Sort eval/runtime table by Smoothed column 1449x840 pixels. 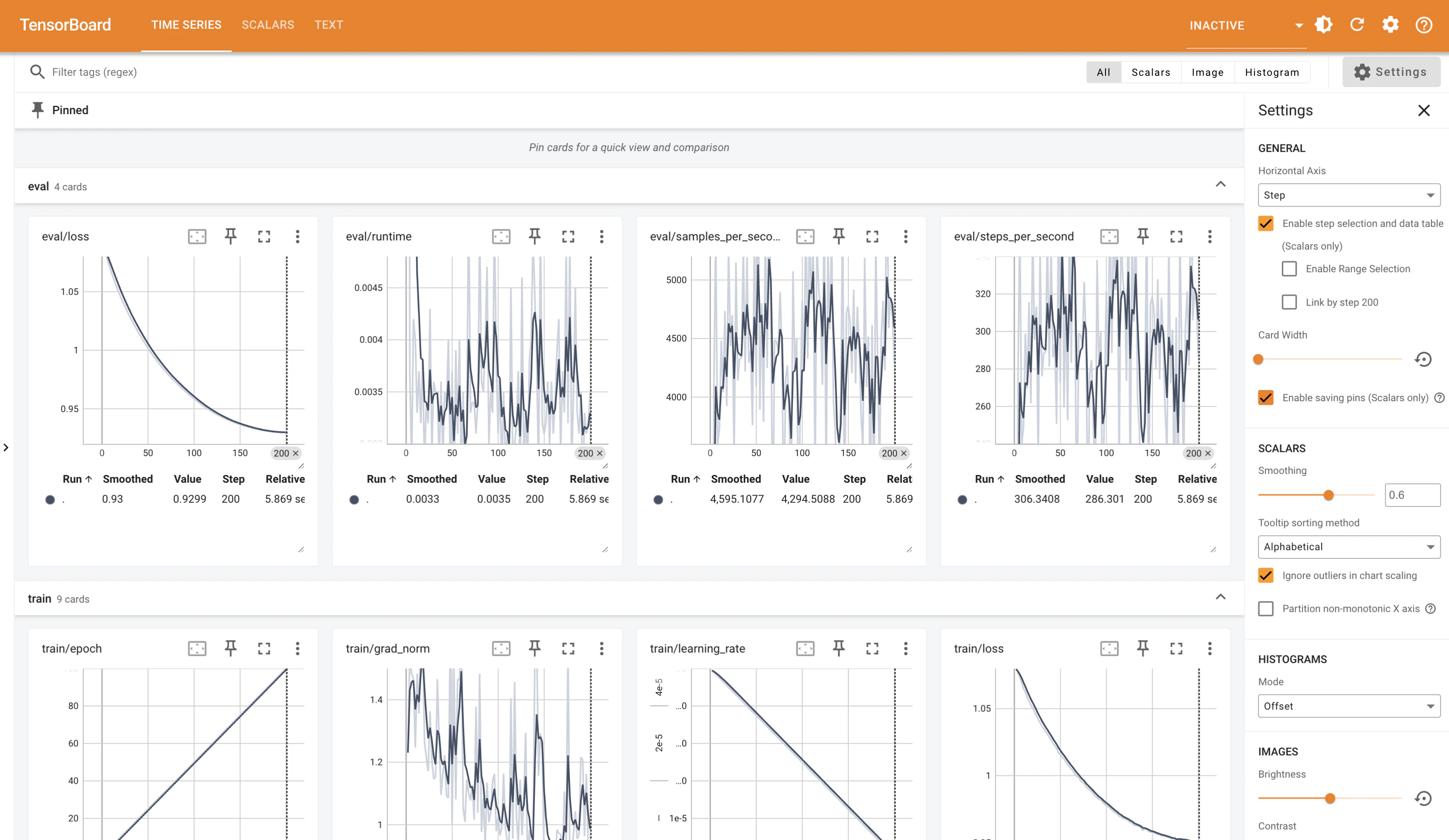click(432, 479)
